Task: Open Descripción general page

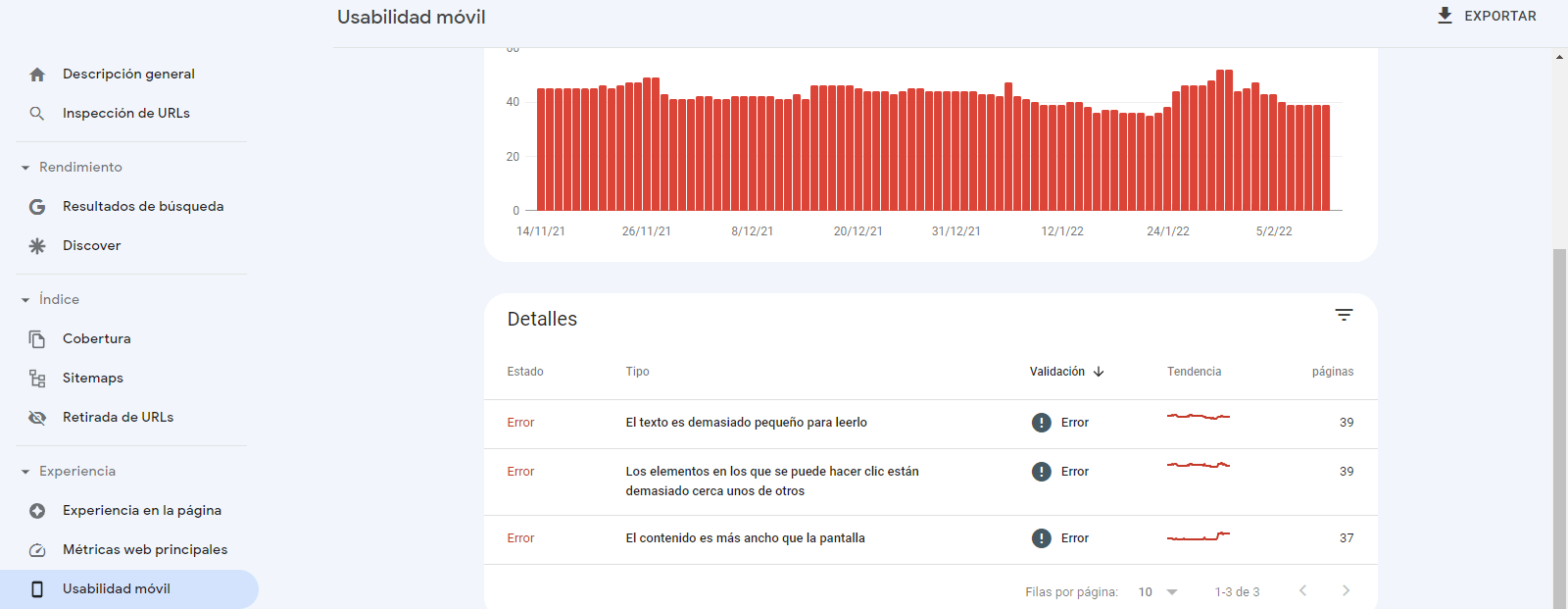Action: (128, 75)
